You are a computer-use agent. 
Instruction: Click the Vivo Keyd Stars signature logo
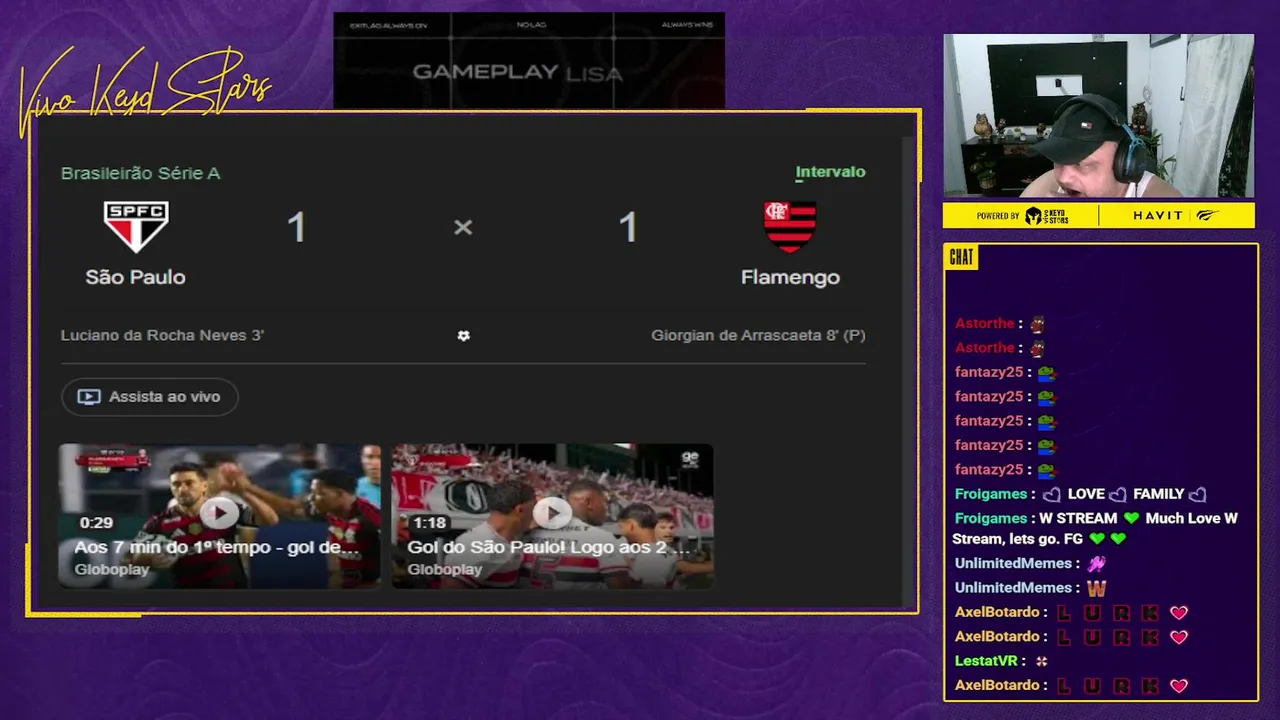145,92
